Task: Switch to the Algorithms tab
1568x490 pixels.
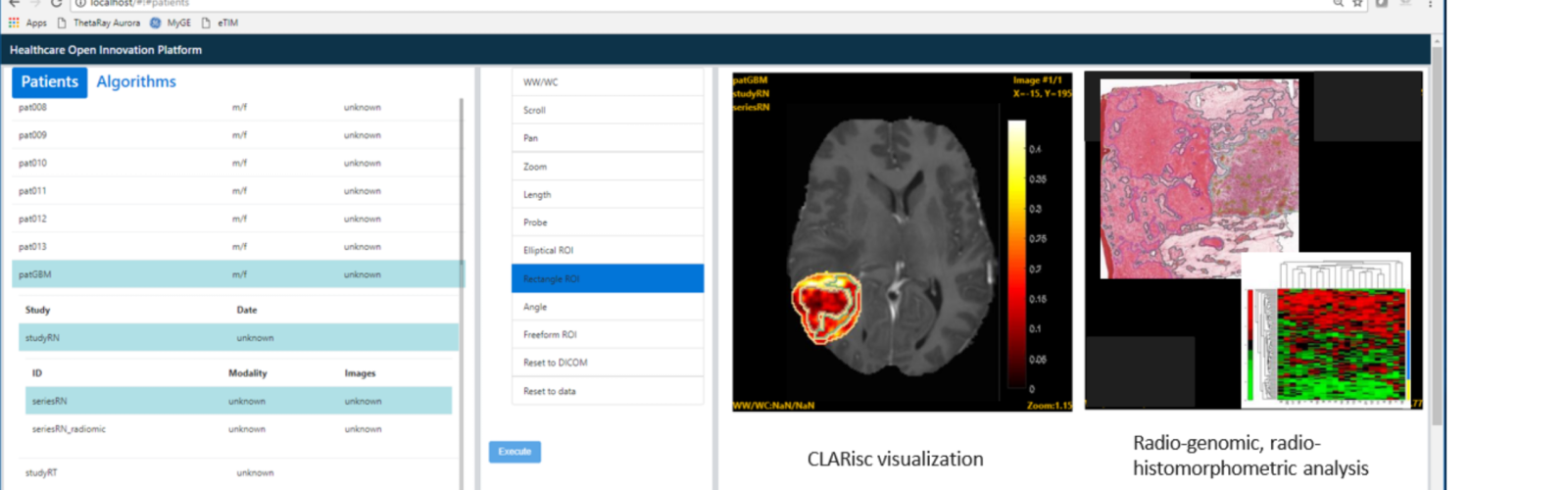Action: click(x=136, y=82)
